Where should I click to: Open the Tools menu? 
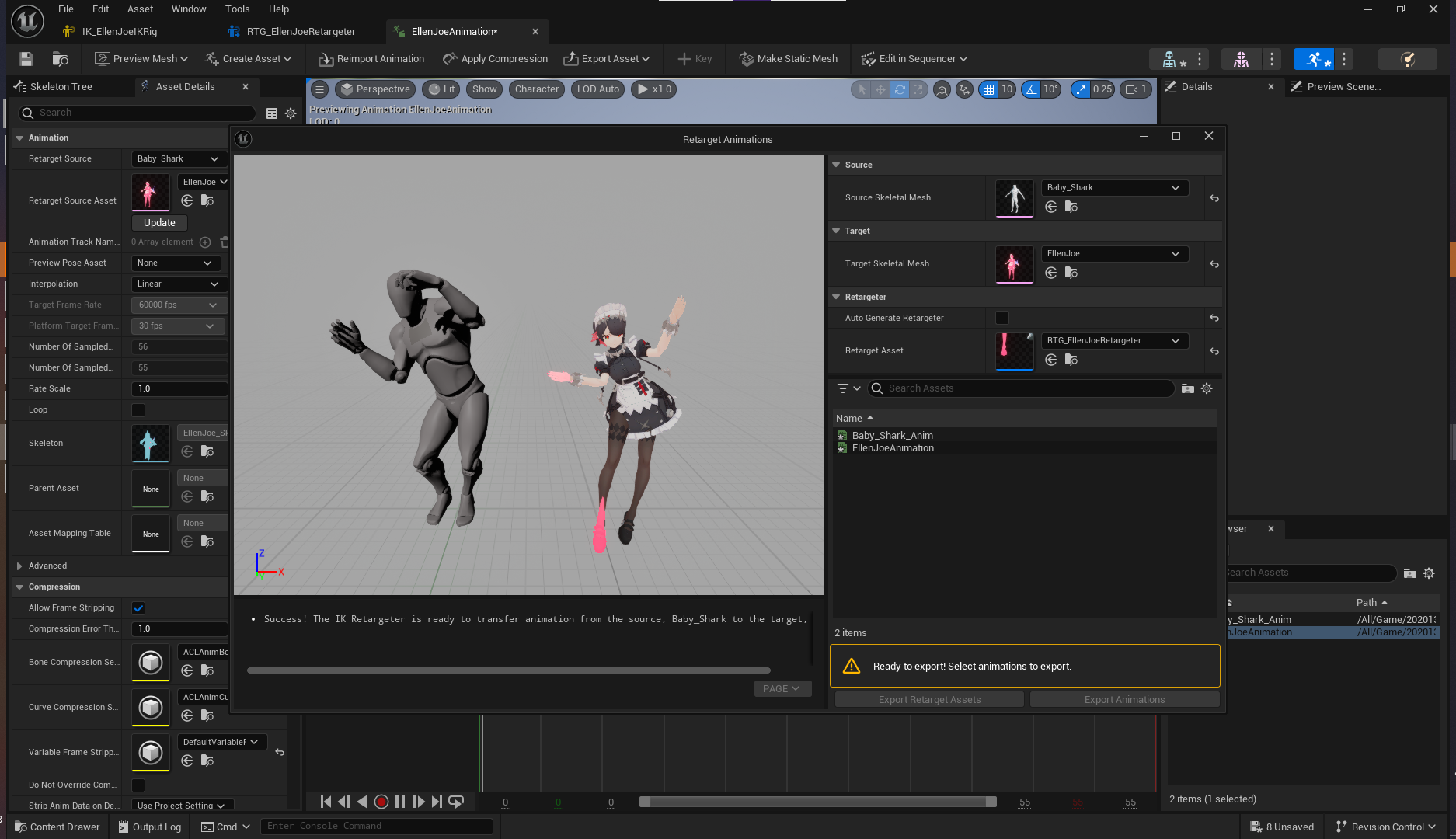(x=237, y=9)
